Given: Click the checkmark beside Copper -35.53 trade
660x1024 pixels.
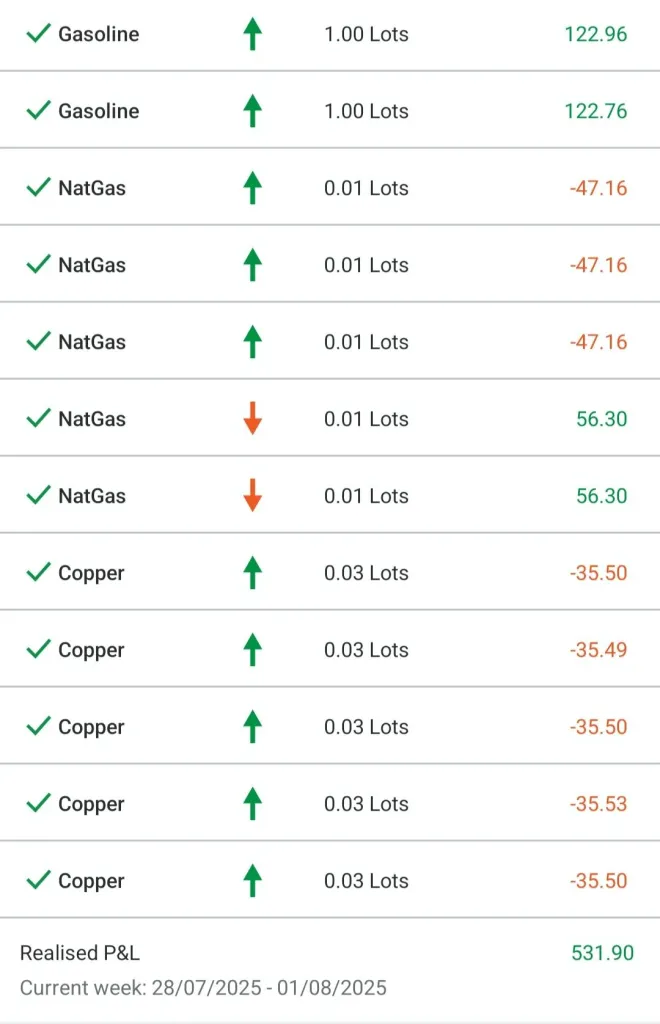Looking at the screenshot, I should click(38, 804).
